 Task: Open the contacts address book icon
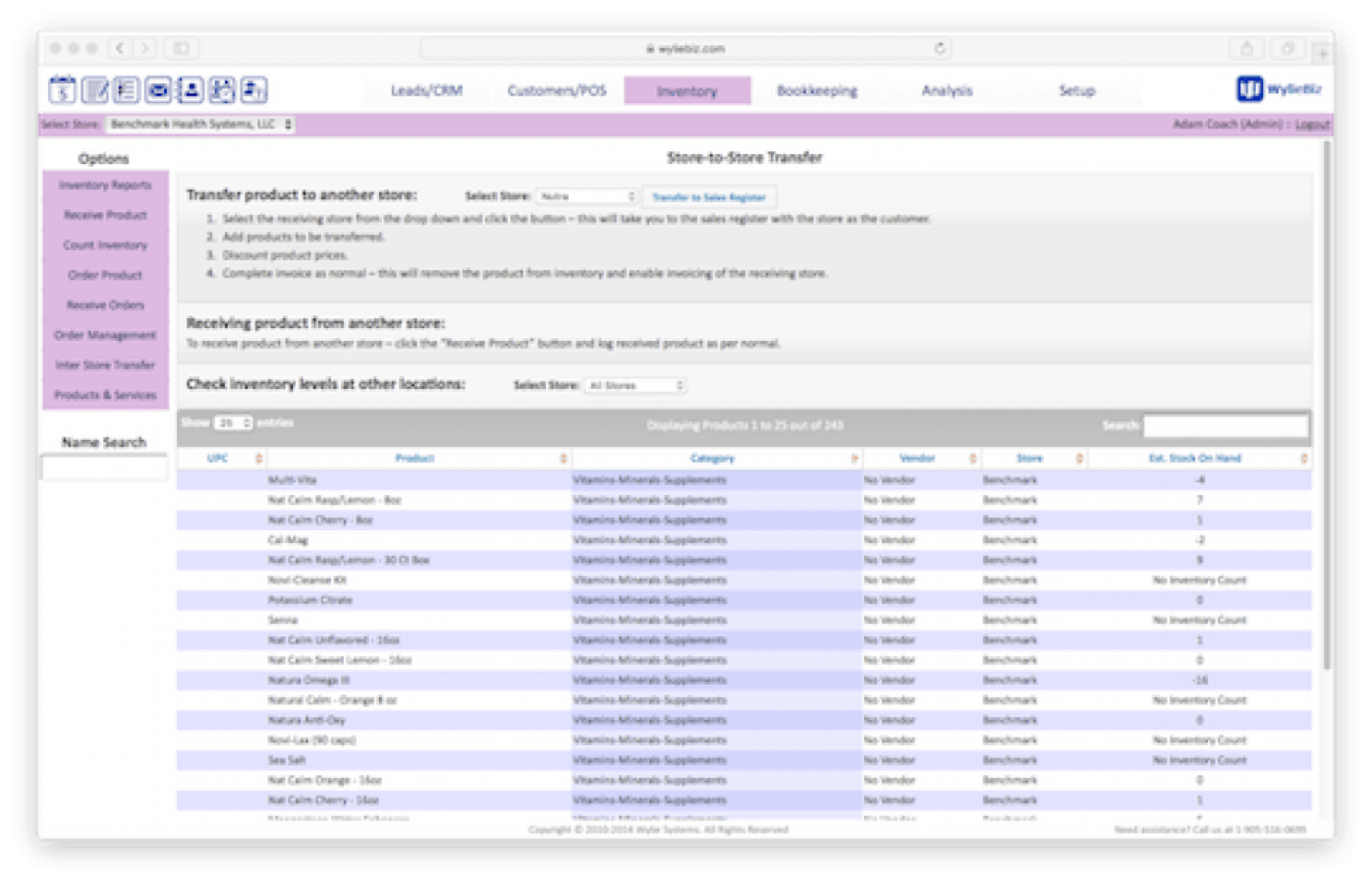pyautogui.click(x=190, y=91)
